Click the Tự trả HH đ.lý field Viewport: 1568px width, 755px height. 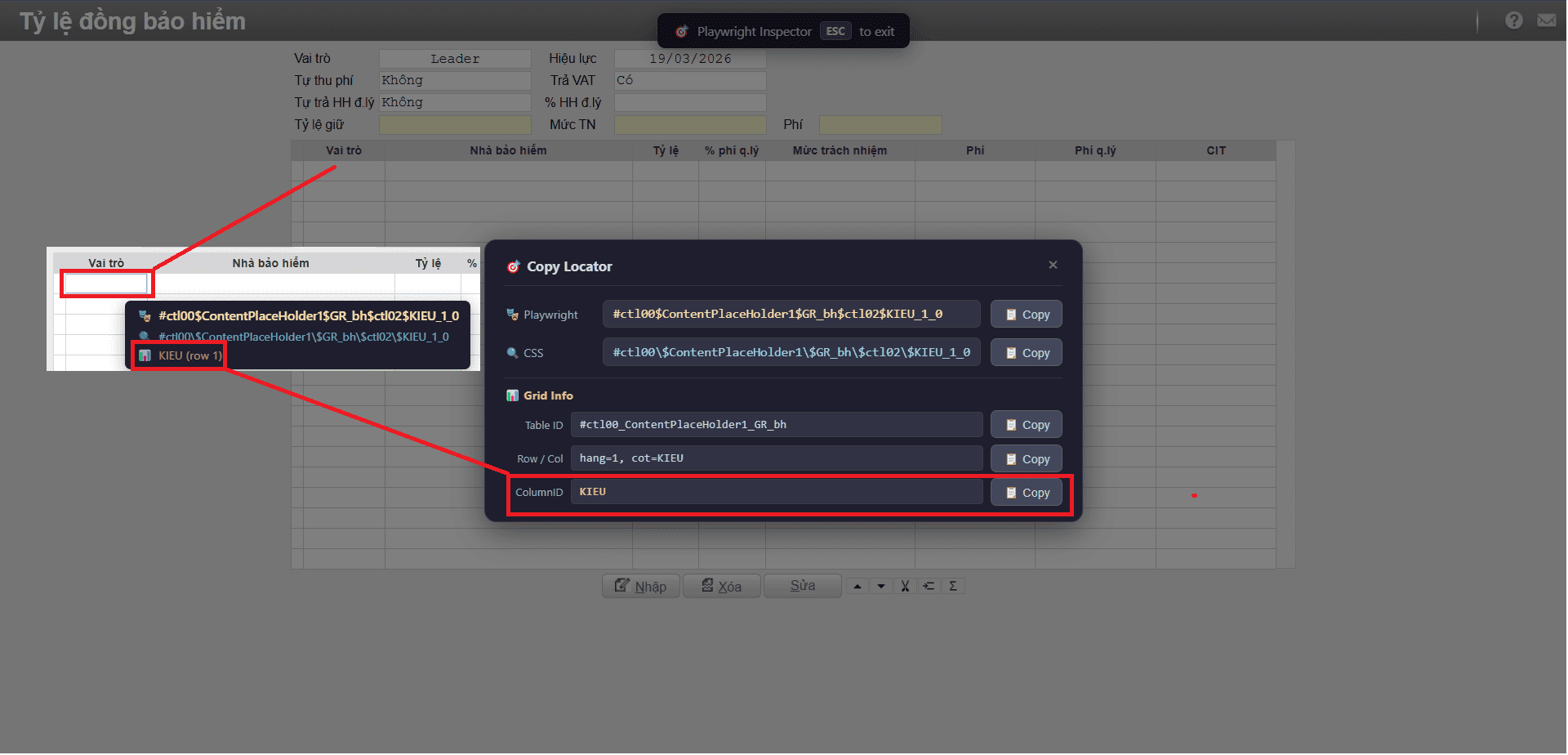point(455,102)
